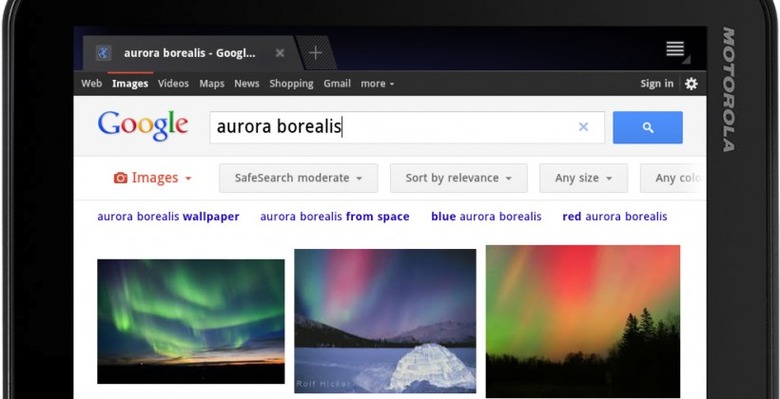Expand the more menu in top bar
780x399 pixels.
377,84
